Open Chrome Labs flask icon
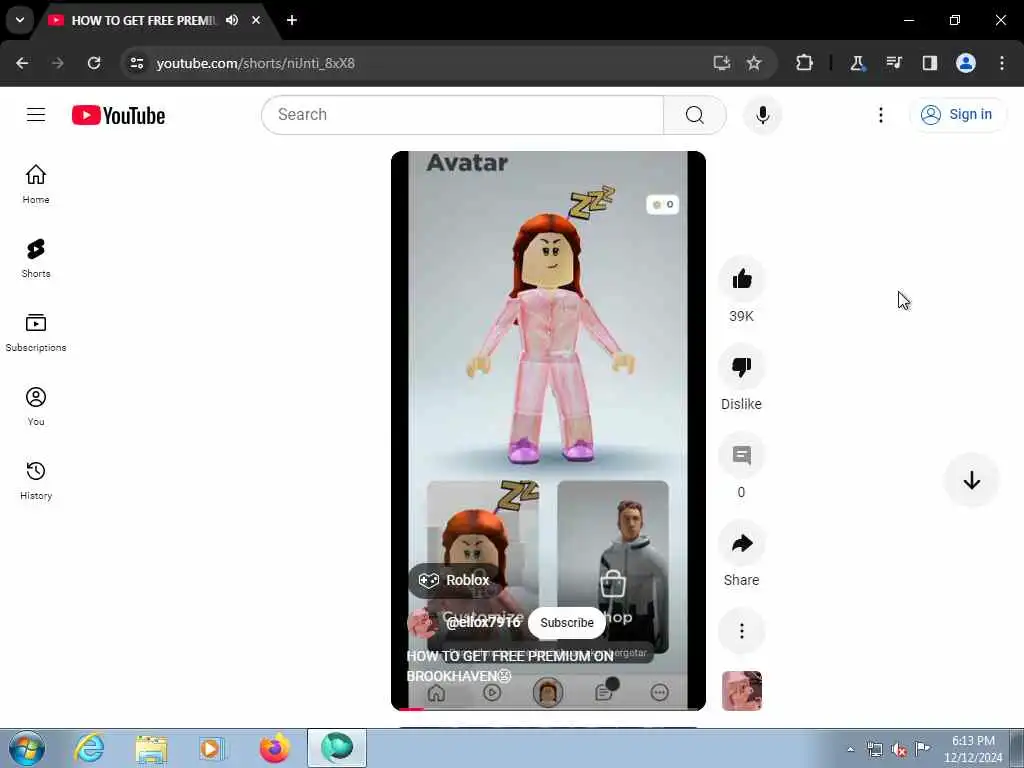The height and width of the screenshot is (768, 1024). [x=857, y=63]
